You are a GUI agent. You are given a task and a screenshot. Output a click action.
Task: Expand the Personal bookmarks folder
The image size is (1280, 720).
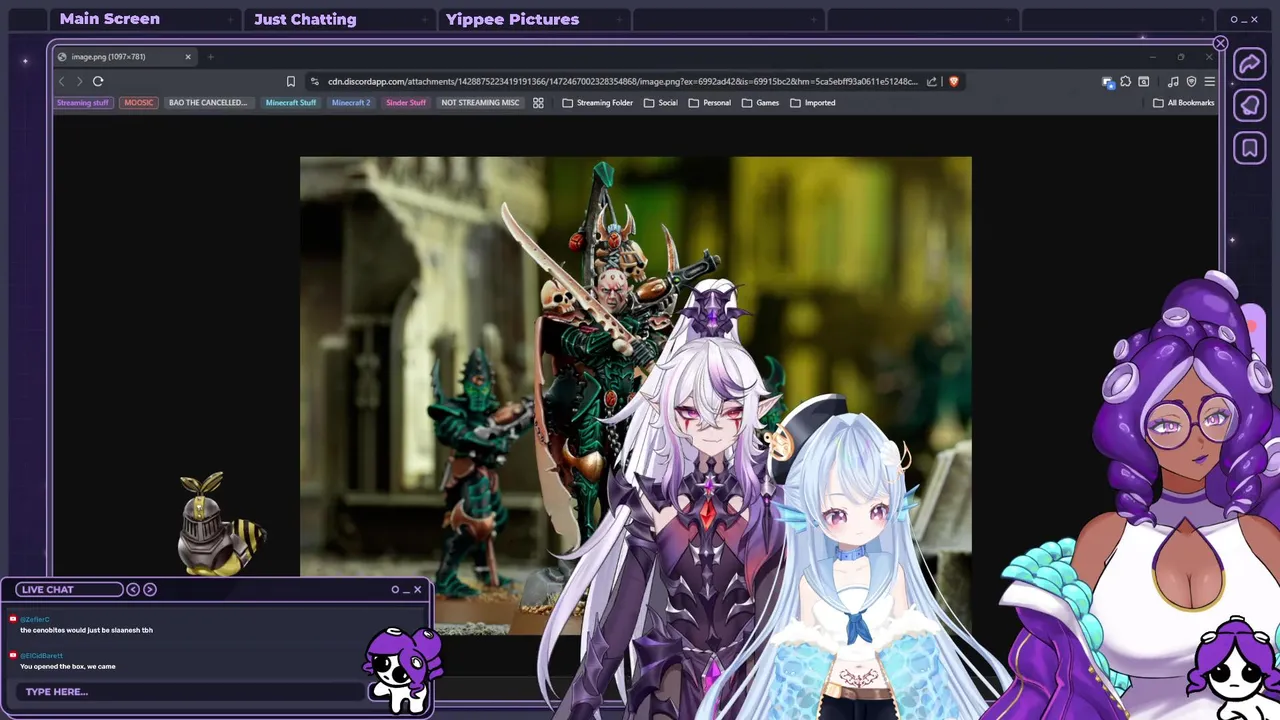pos(710,102)
